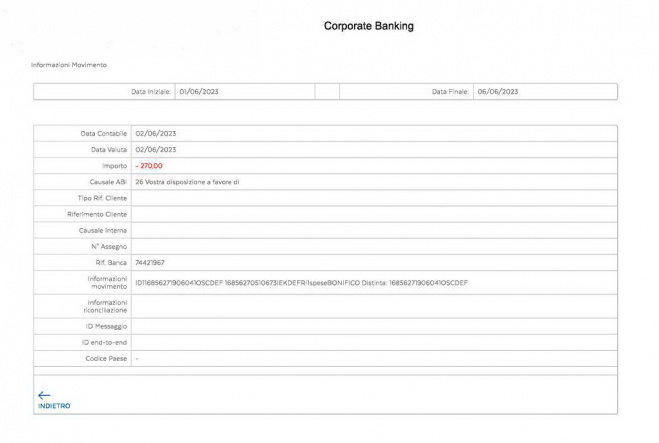Click the empty Informazioni riconciliazione cell
659x443 pixels.
click(x=372, y=306)
